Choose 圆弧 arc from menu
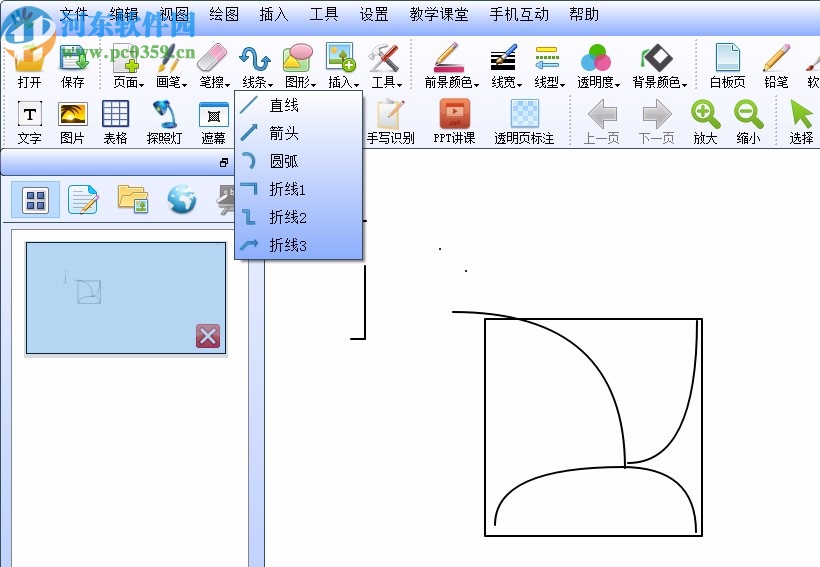Image resolution: width=820 pixels, height=567 pixels. click(299, 161)
